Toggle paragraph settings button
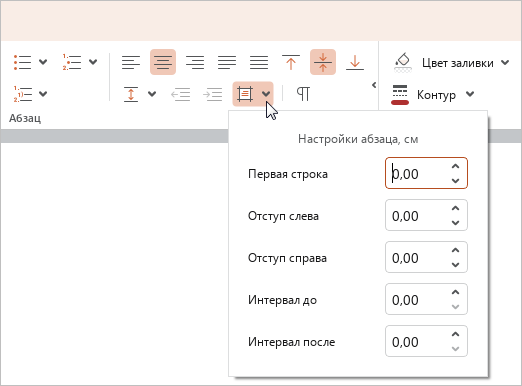This screenshot has height=386, width=522. (245, 94)
